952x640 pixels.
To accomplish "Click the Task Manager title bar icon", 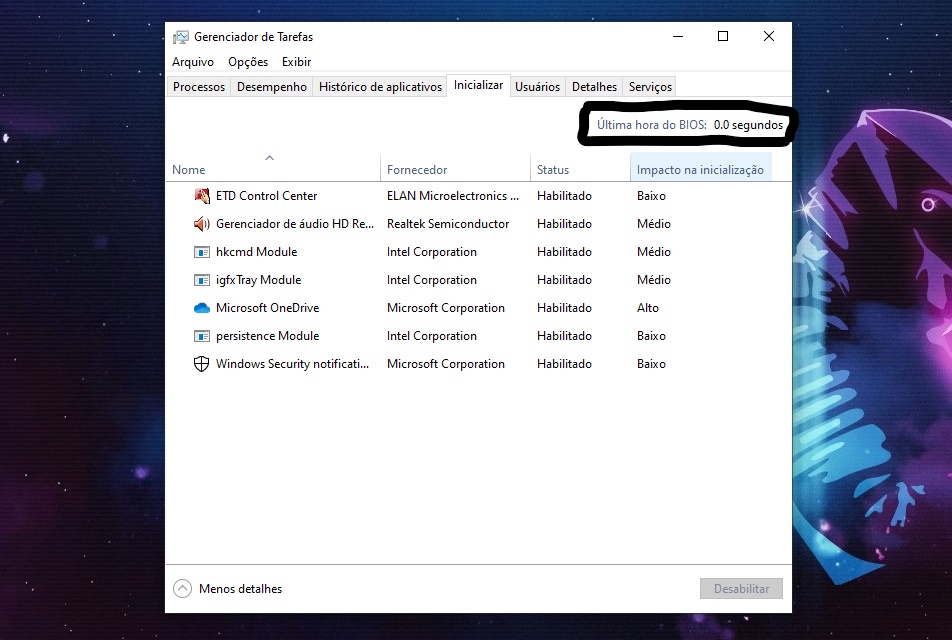I will tap(180, 37).
